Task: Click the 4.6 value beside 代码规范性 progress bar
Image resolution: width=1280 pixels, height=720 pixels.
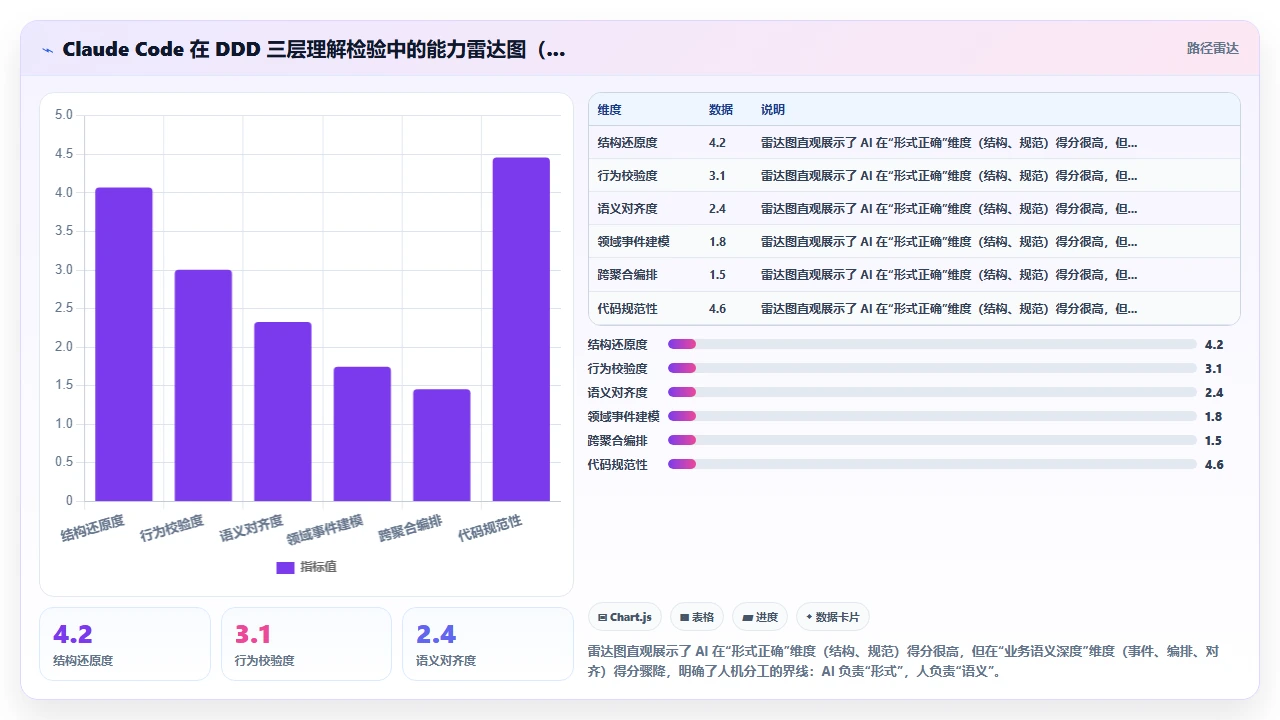Action: pyautogui.click(x=1214, y=464)
